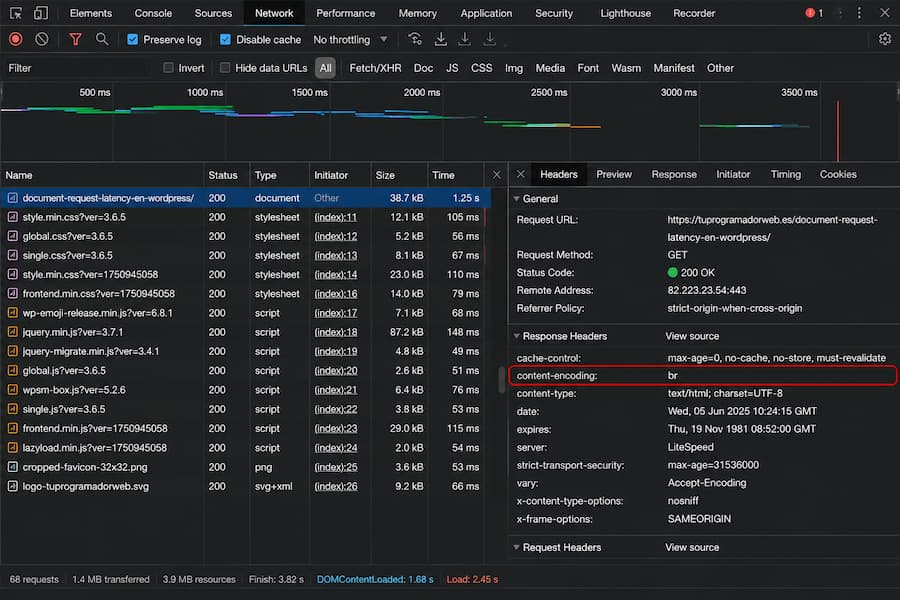
Task: Open the Response tab of request
Action: tap(674, 174)
